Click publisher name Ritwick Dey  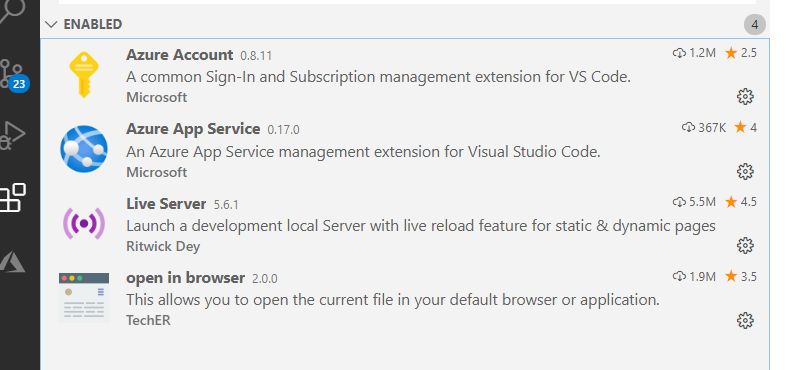(x=163, y=246)
